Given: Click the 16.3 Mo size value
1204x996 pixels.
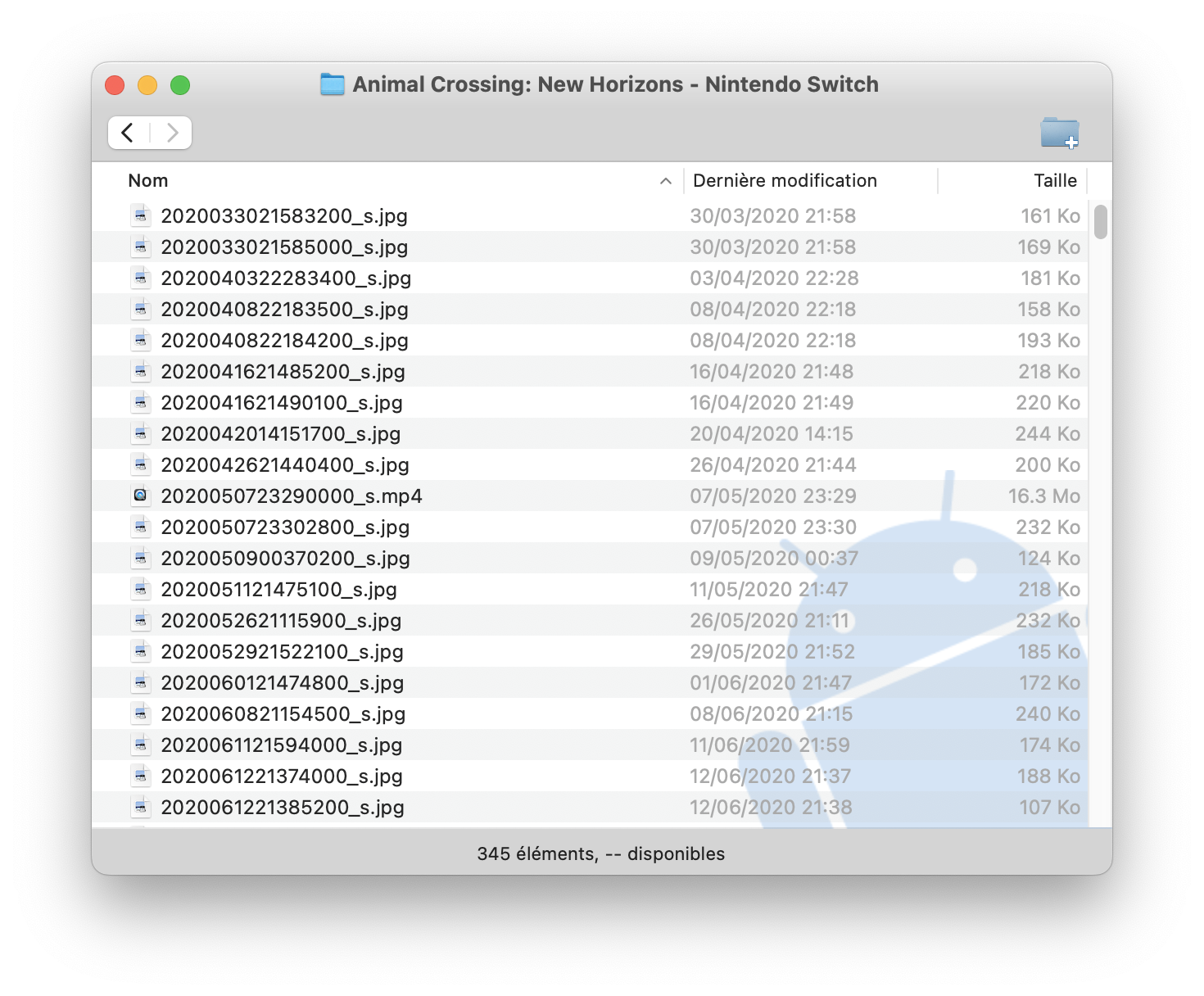Looking at the screenshot, I should pyautogui.click(x=1043, y=496).
